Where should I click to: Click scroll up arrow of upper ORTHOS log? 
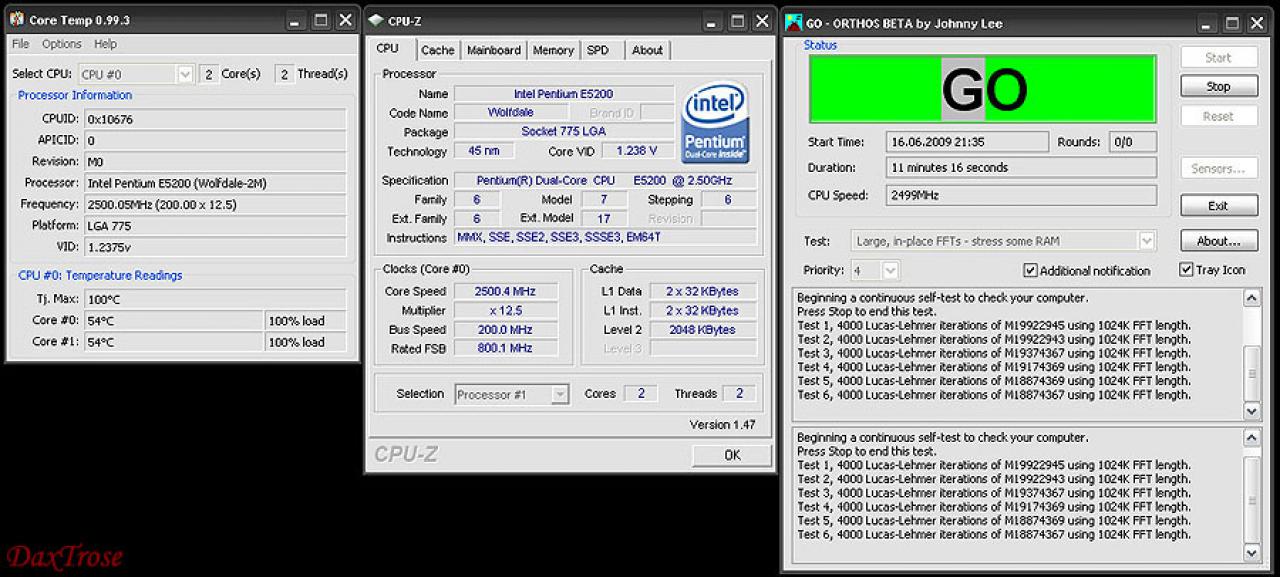1252,298
